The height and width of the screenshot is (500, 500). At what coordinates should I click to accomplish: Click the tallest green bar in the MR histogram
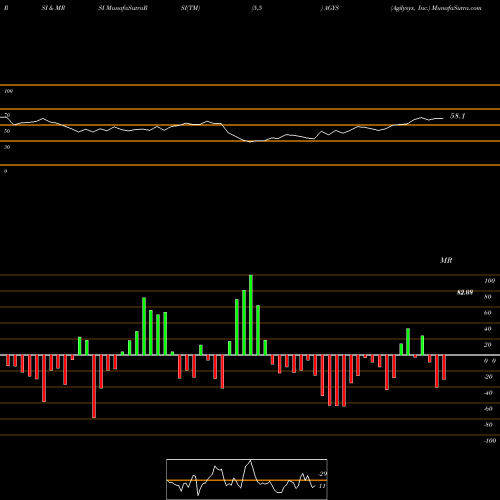(x=251, y=315)
